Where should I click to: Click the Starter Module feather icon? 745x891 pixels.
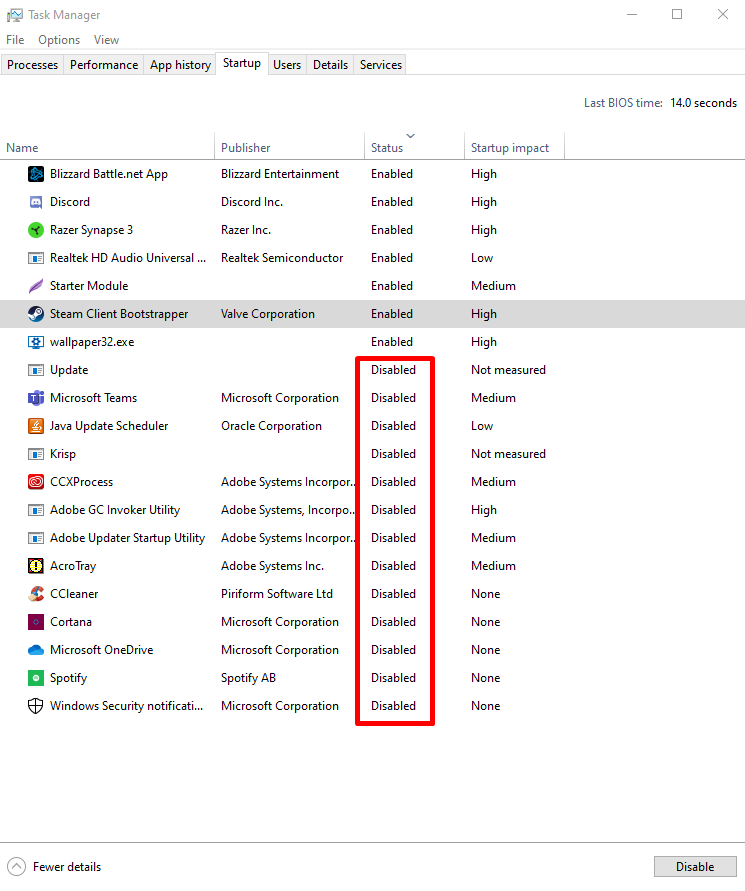click(36, 286)
